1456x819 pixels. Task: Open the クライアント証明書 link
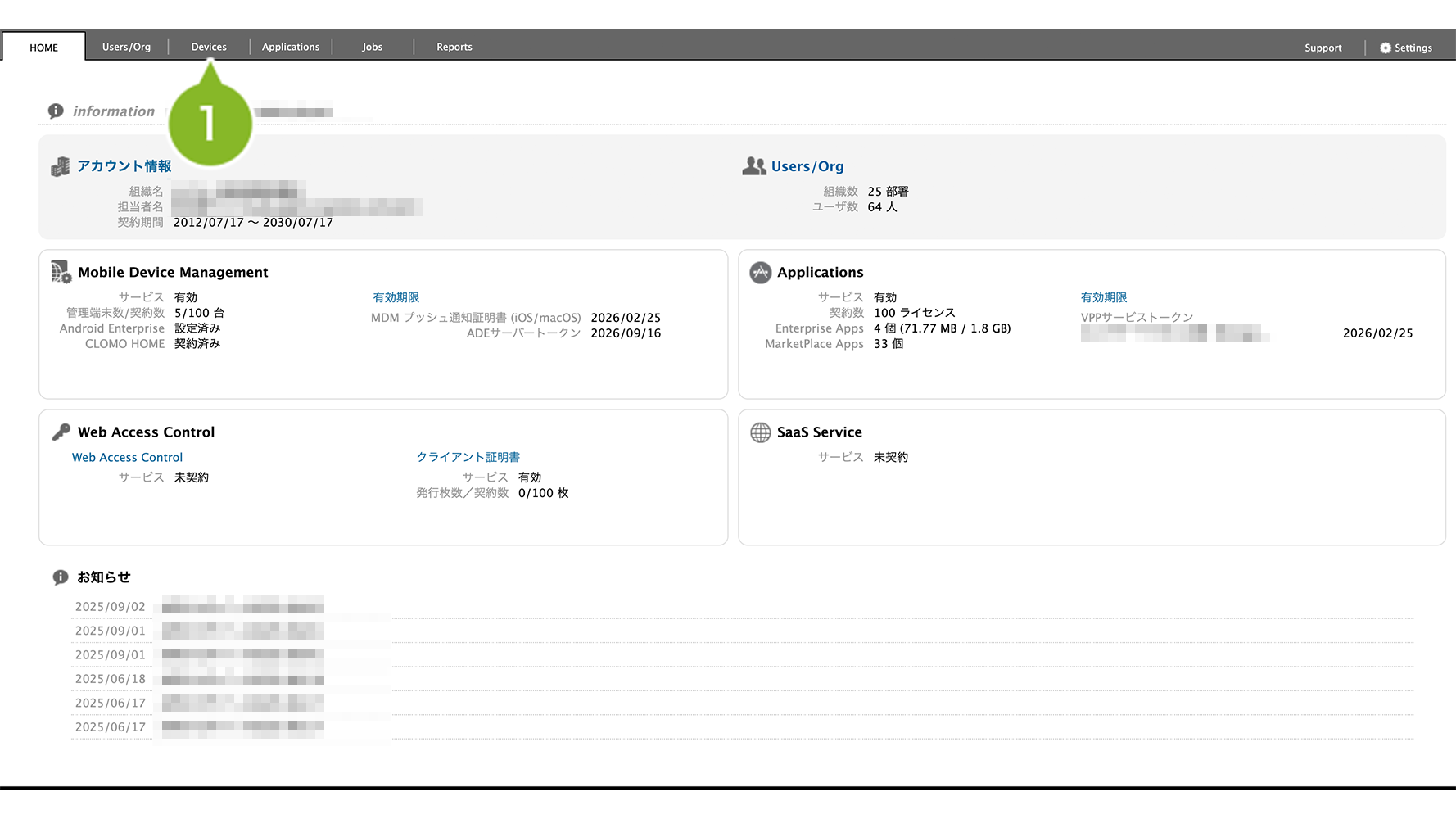pos(468,457)
